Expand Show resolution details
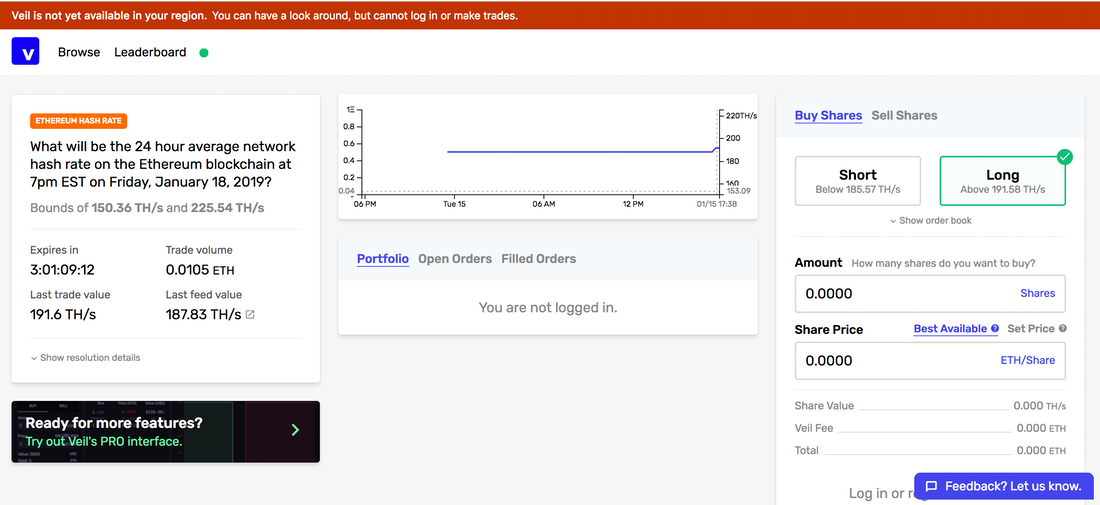The width and height of the screenshot is (1100, 505). 85,358
